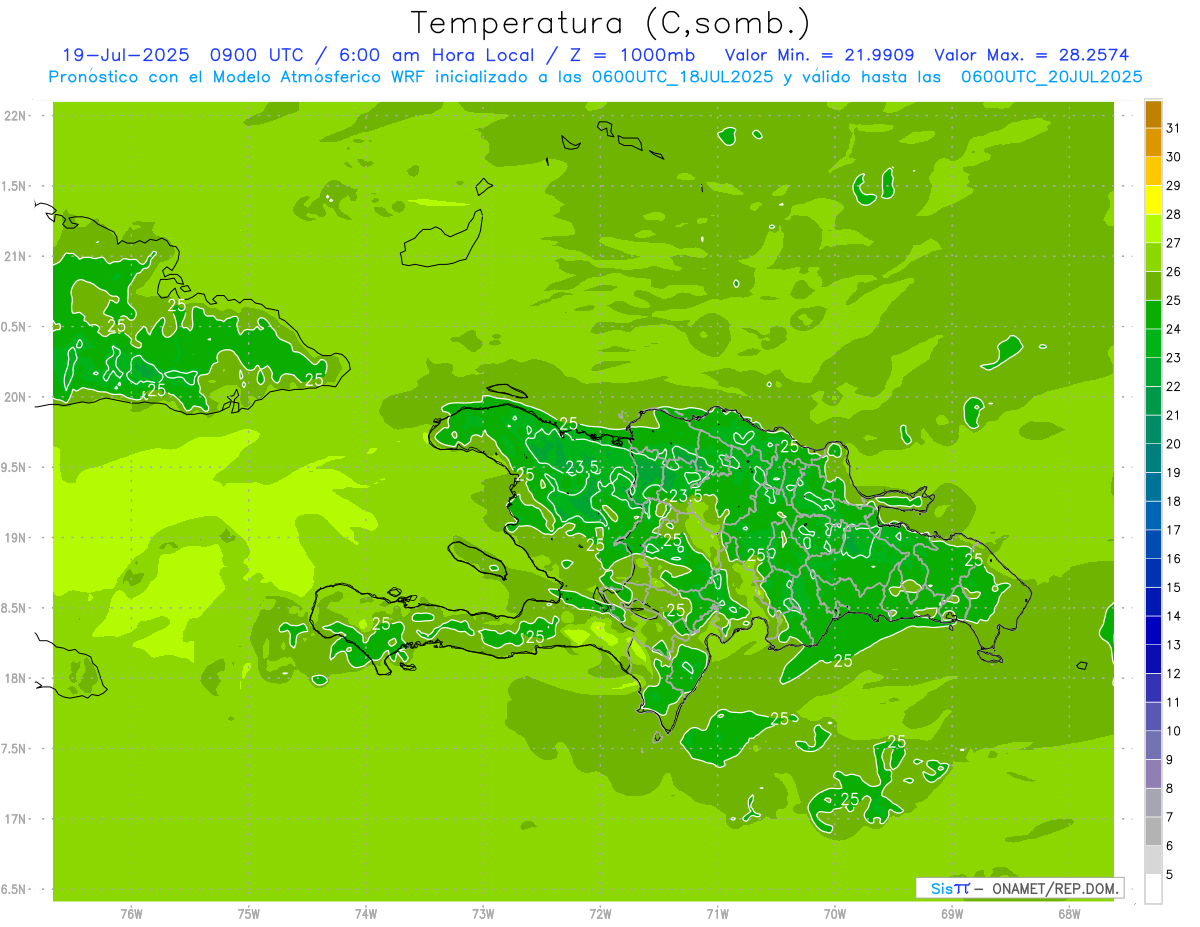Click the color bar swatch between 30 and 31
Image resolution: width=1200 pixels, height=927 pixels.
pyautogui.click(x=1153, y=143)
